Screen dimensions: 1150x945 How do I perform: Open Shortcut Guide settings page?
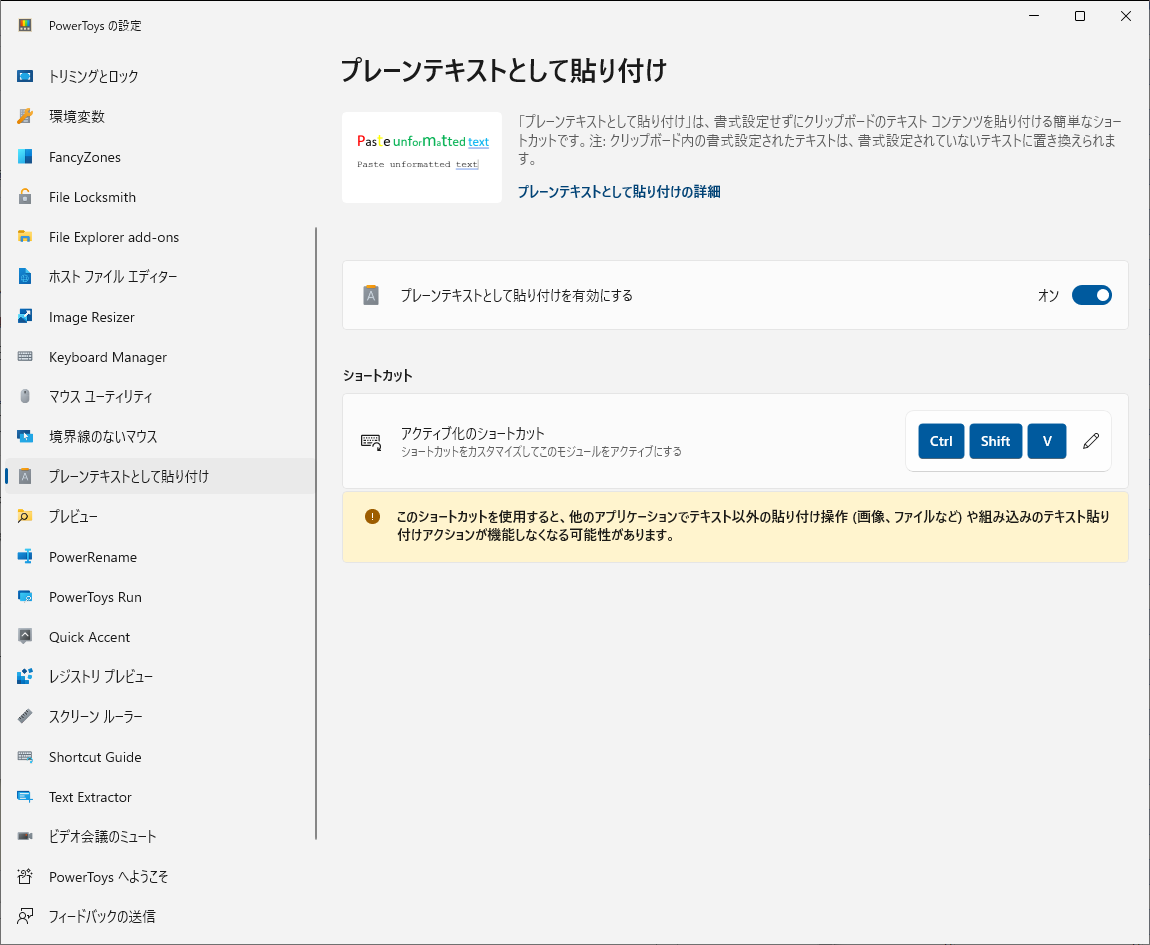[160, 756]
